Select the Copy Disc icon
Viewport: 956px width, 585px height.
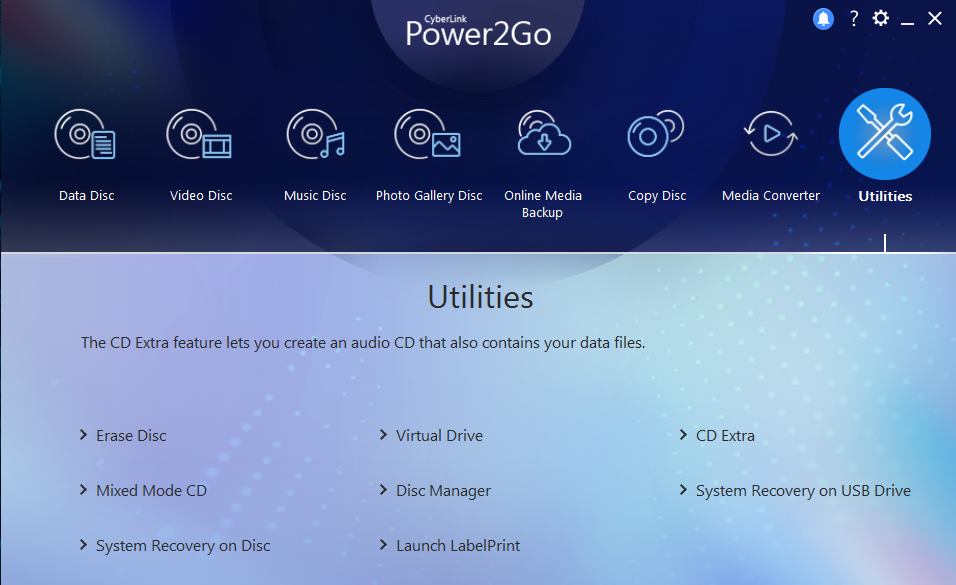tap(656, 134)
